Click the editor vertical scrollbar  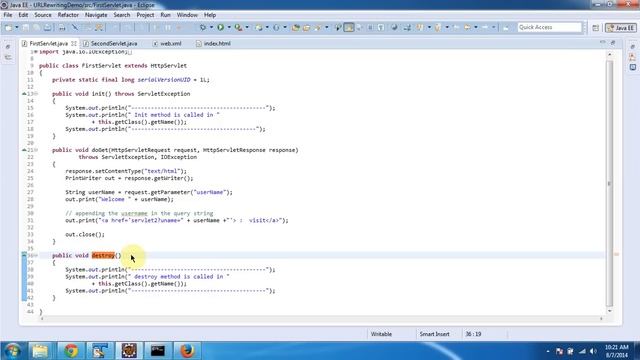click(x=609, y=184)
